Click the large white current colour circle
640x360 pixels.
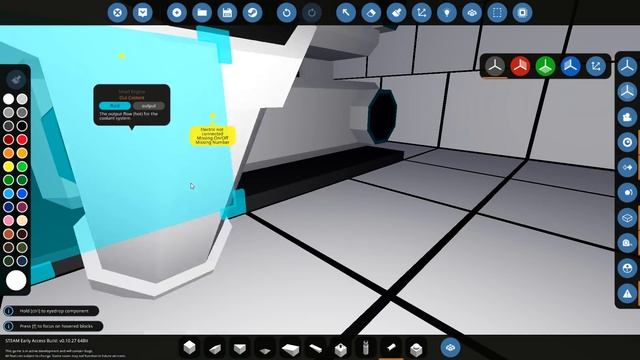(x=16, y=281)
